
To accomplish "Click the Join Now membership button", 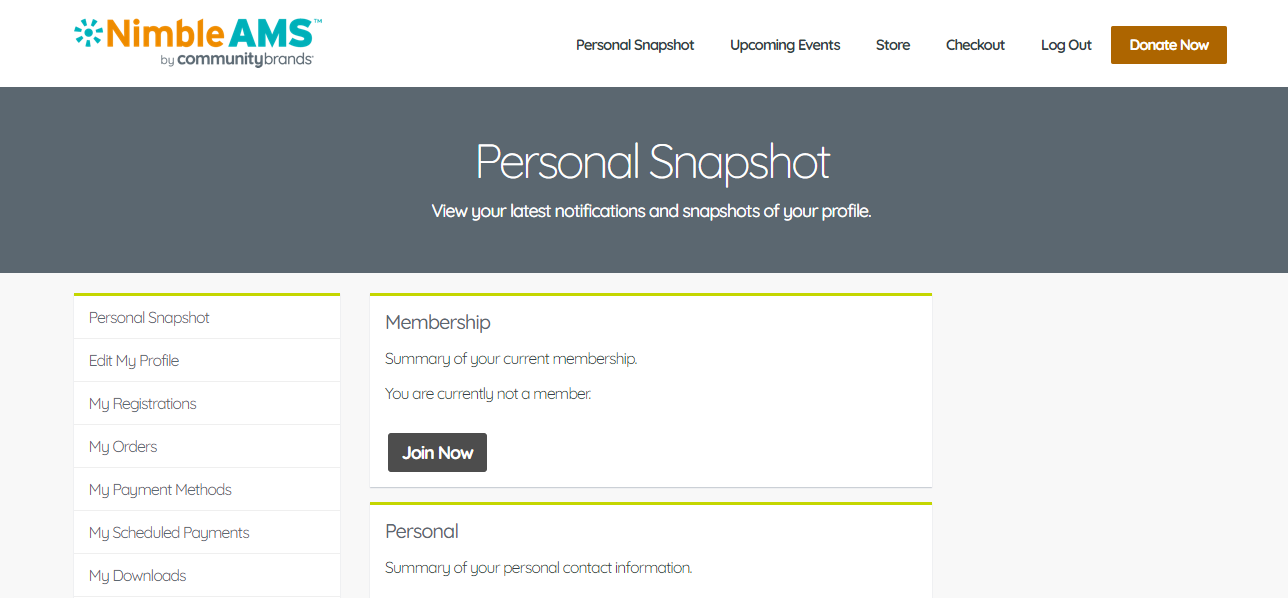I will click(x=437, y=453).
